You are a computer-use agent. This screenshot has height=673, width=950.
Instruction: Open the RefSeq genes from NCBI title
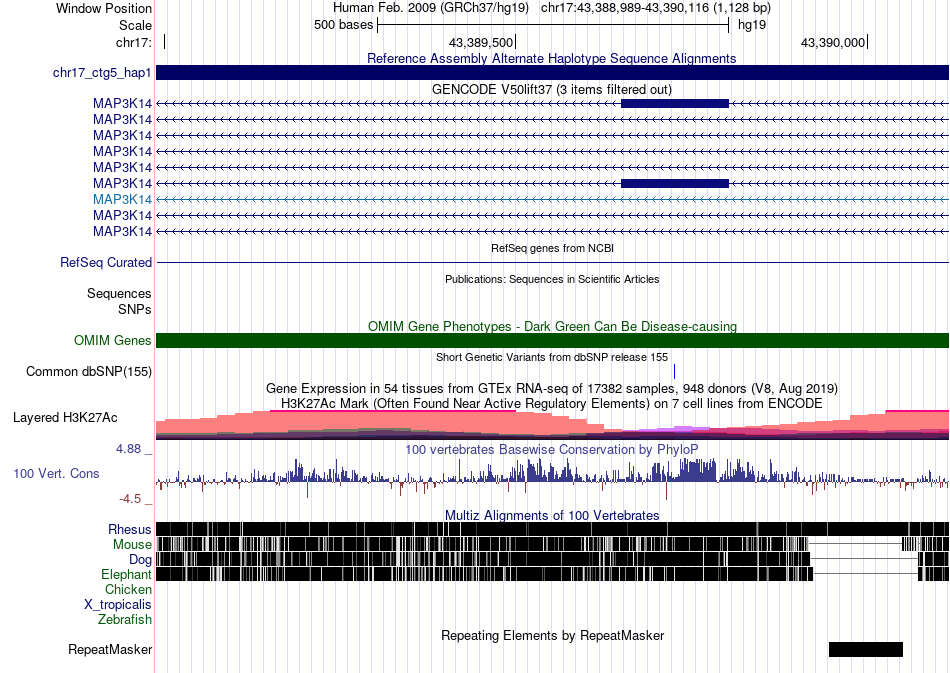(552, 248)
